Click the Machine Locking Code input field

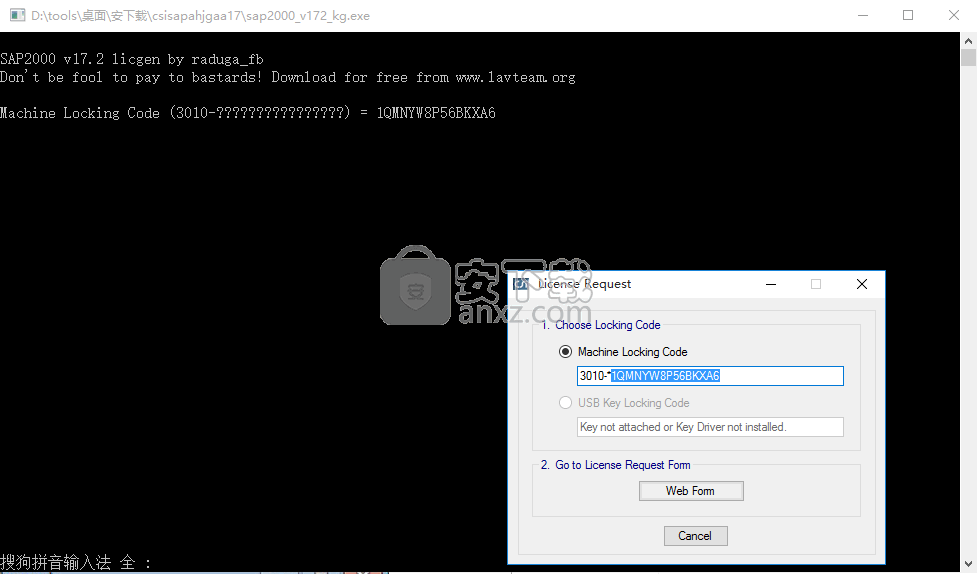click(710, 376)
